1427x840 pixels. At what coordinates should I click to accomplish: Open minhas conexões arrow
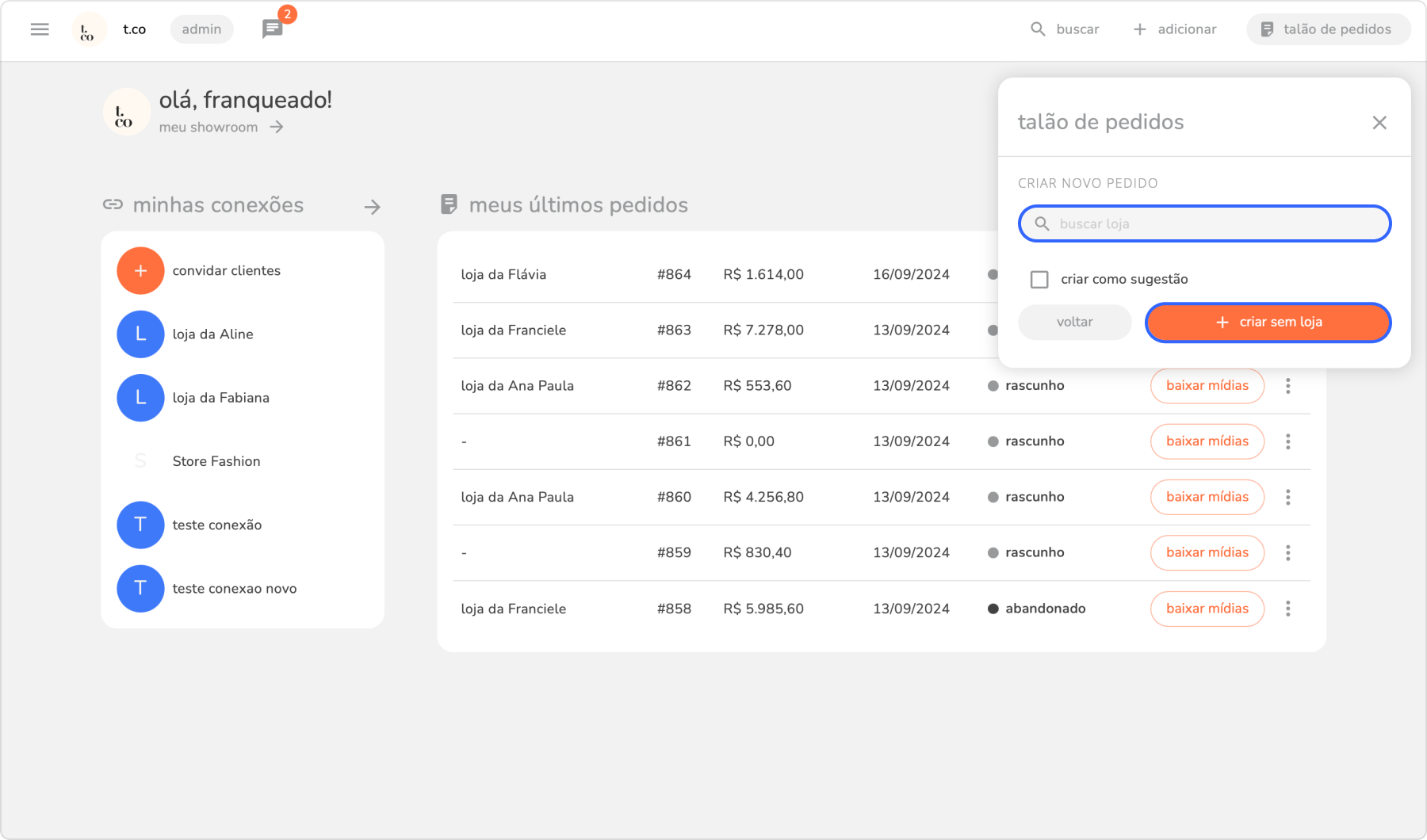click(372, 208)
